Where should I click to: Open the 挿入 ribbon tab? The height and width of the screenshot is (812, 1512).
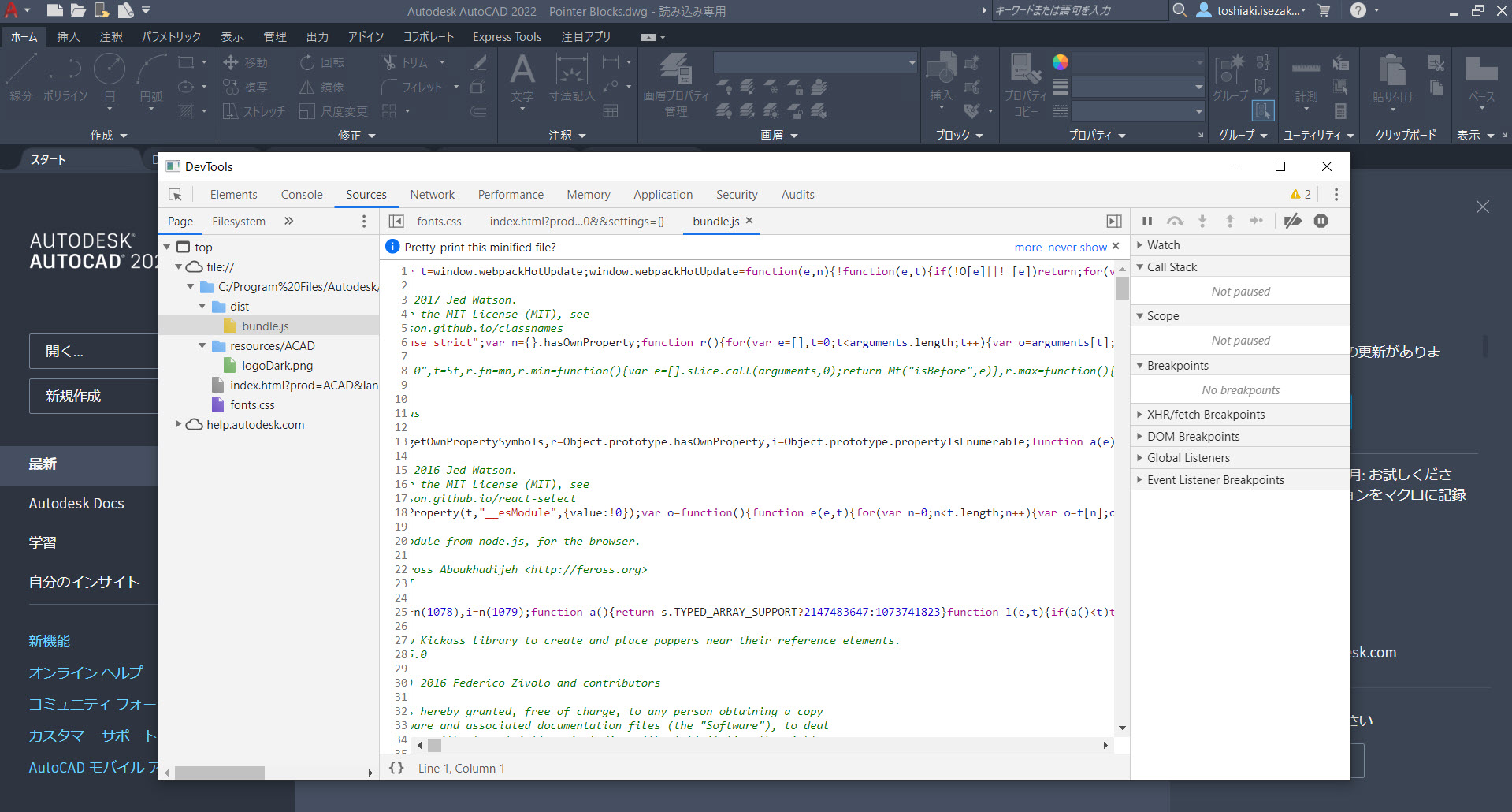click(68, 36)
